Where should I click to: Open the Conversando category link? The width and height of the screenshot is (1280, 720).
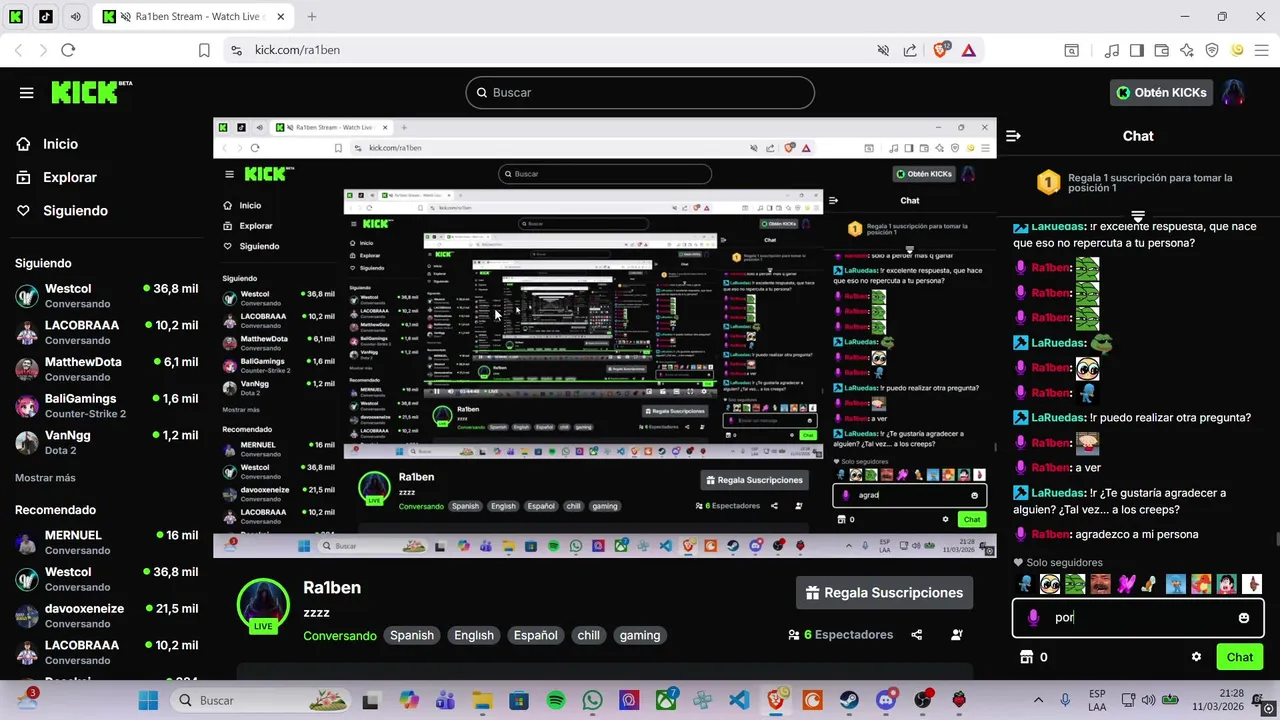click(x=340, y=635)
